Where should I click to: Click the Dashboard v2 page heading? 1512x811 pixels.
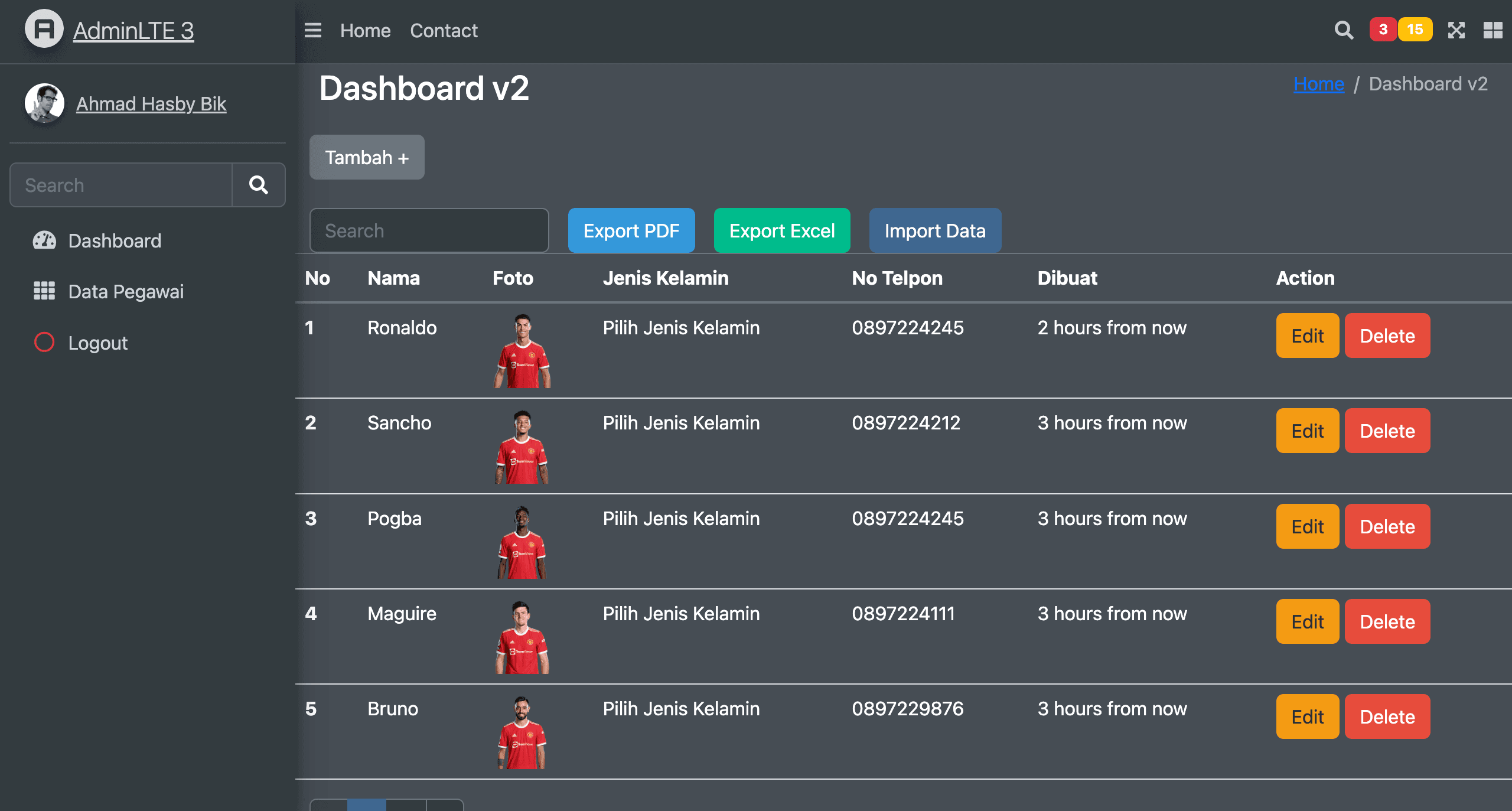tap(424, 88)
